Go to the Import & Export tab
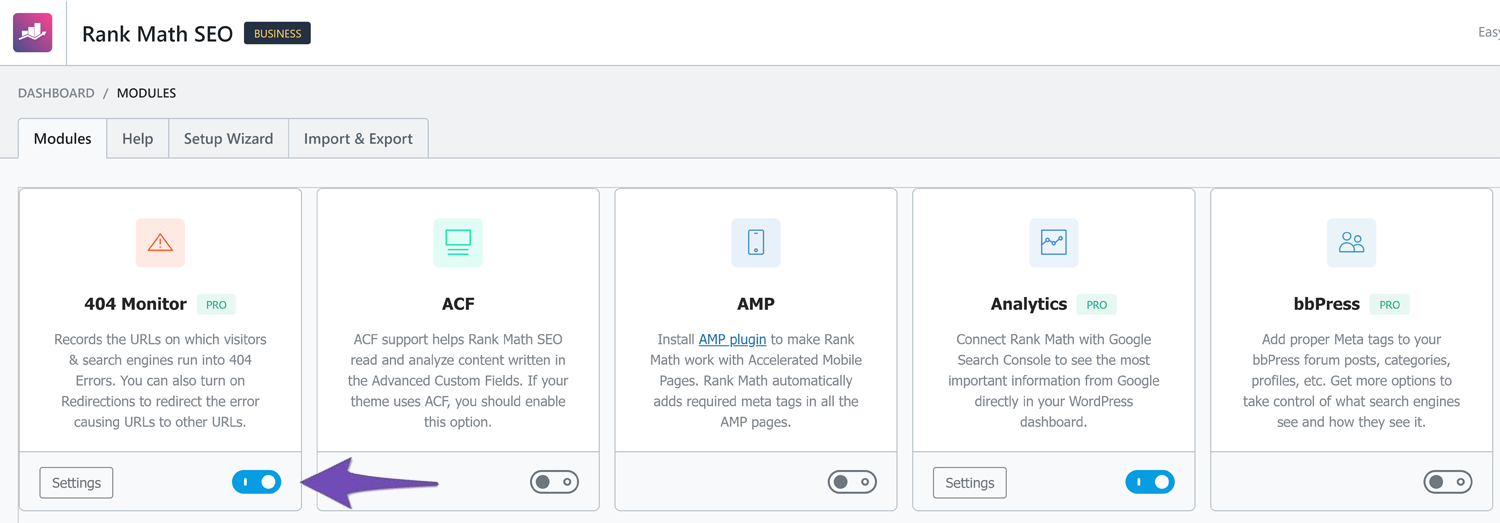The width and height of the screenshot is (1500, 523). point(358,139)
